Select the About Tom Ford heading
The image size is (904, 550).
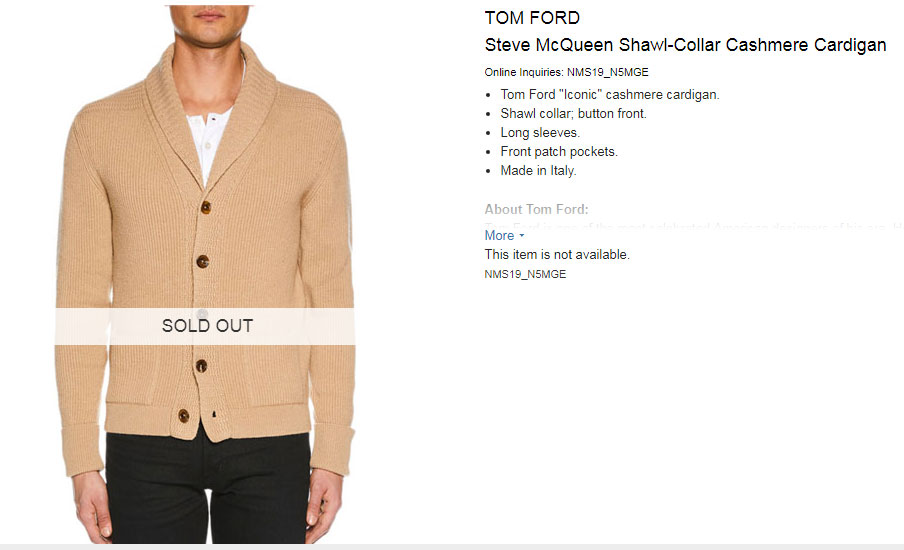click(536, 209)
